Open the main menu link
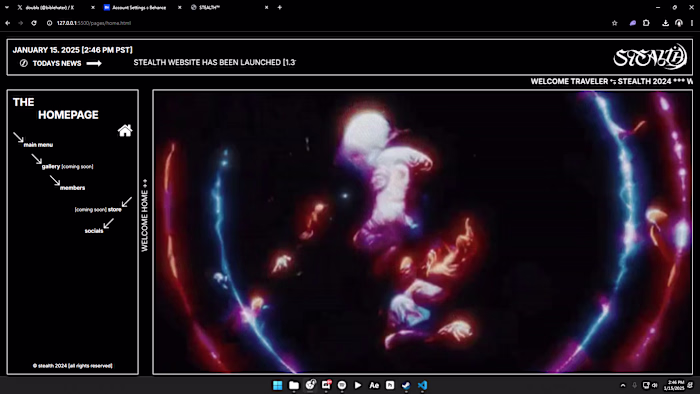 click(38, 145)
